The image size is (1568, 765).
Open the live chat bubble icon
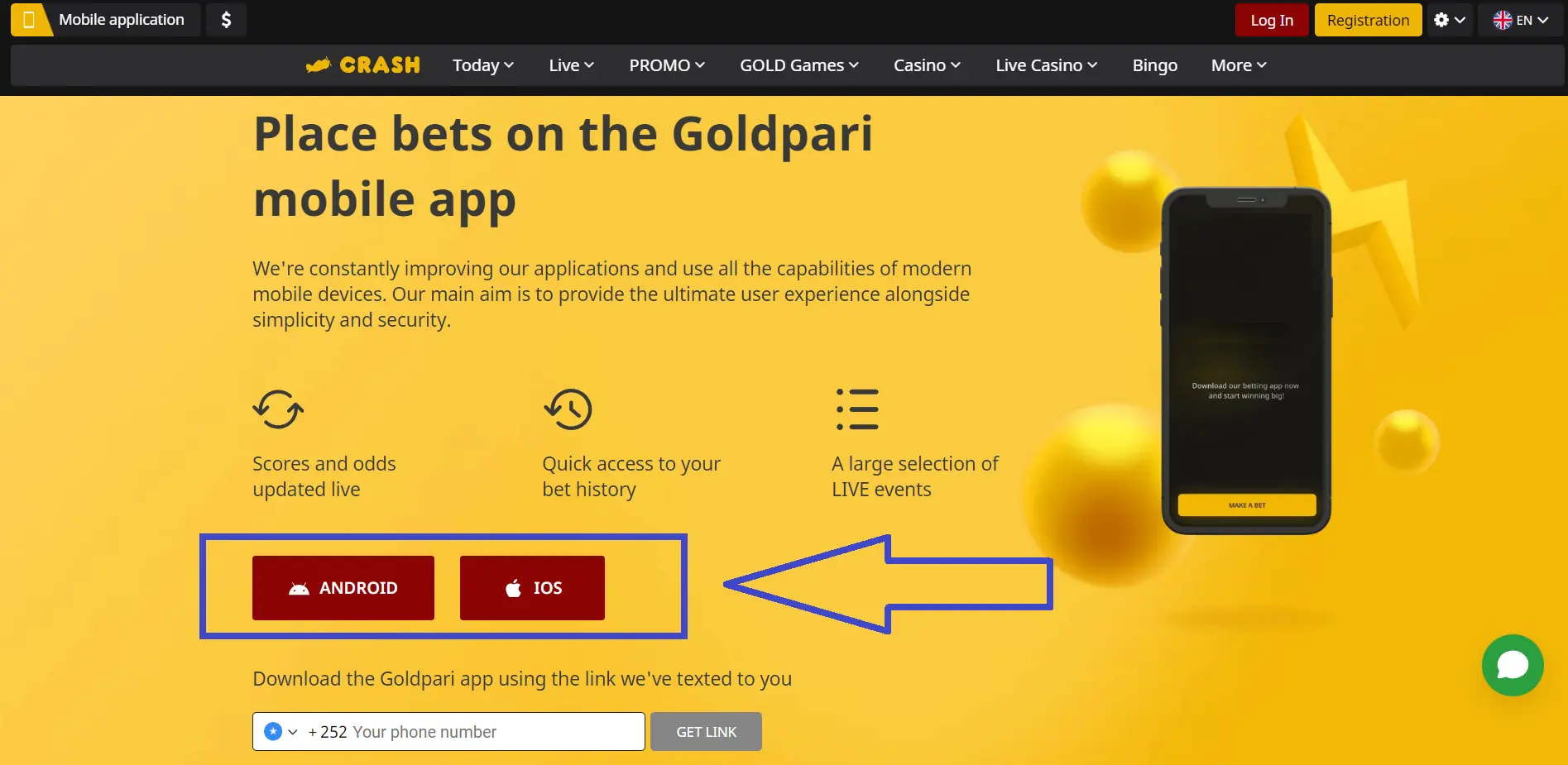point(1513,665)
